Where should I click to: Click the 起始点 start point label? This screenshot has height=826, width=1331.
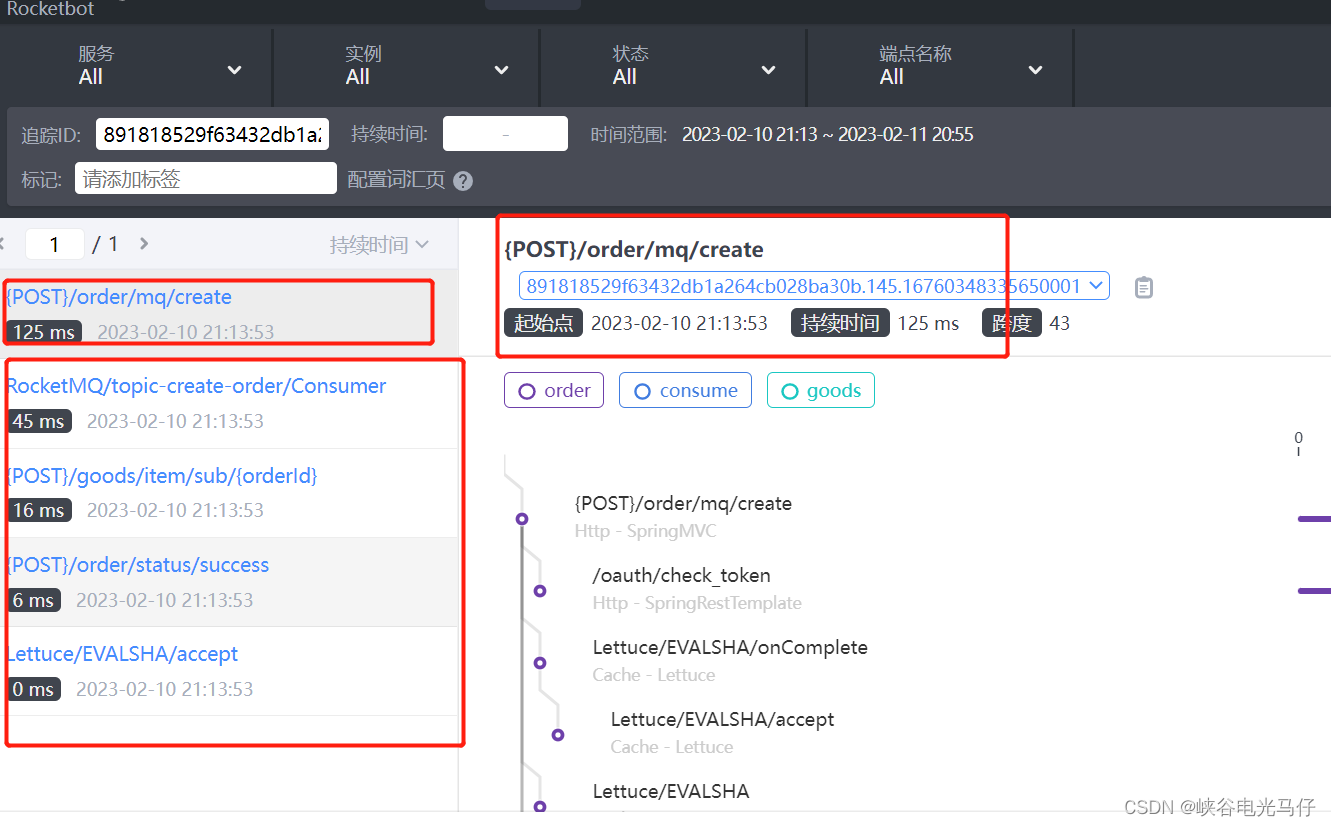(543, 323)
